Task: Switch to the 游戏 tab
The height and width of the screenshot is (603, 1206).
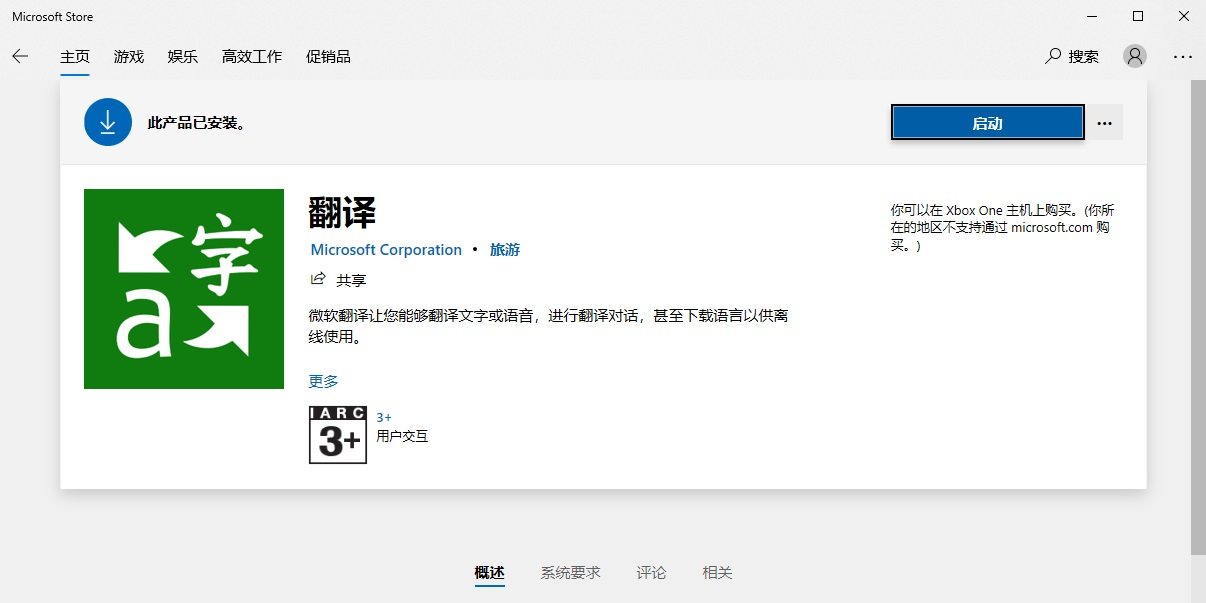Action: tap(129, 56)
